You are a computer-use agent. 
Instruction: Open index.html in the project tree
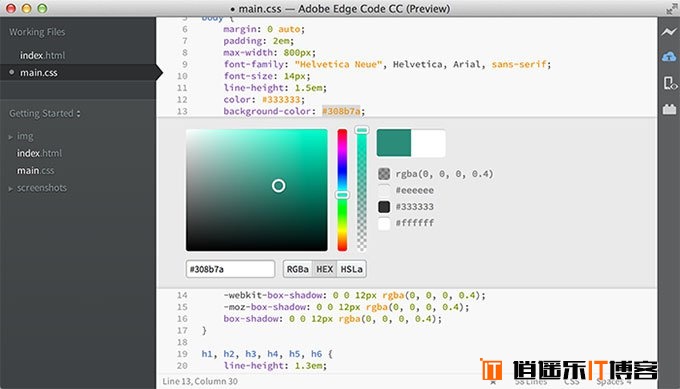pos(39,153)
